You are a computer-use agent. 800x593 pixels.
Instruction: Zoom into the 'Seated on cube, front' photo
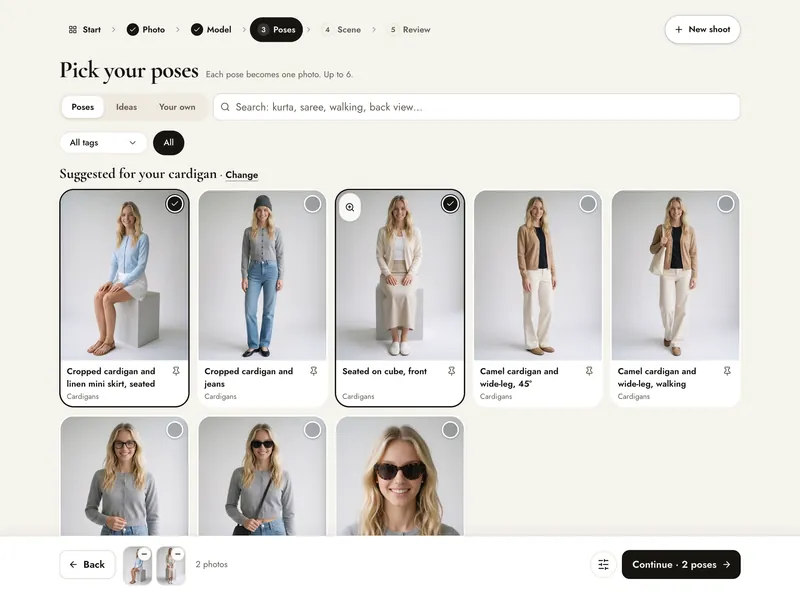pos(350,207)
